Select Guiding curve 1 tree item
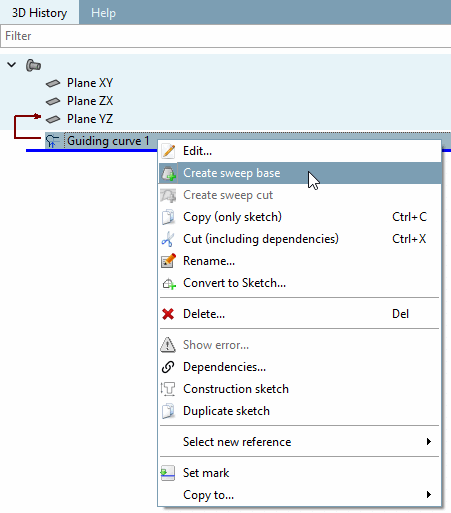The height and width of the screenshot is (513, 451). [x=108, y=141]
